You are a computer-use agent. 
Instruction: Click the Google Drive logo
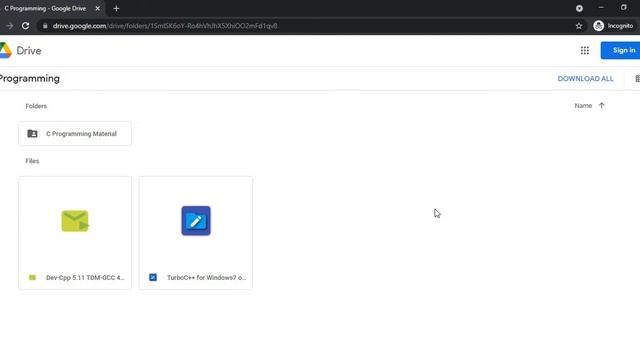coord(5,51)
